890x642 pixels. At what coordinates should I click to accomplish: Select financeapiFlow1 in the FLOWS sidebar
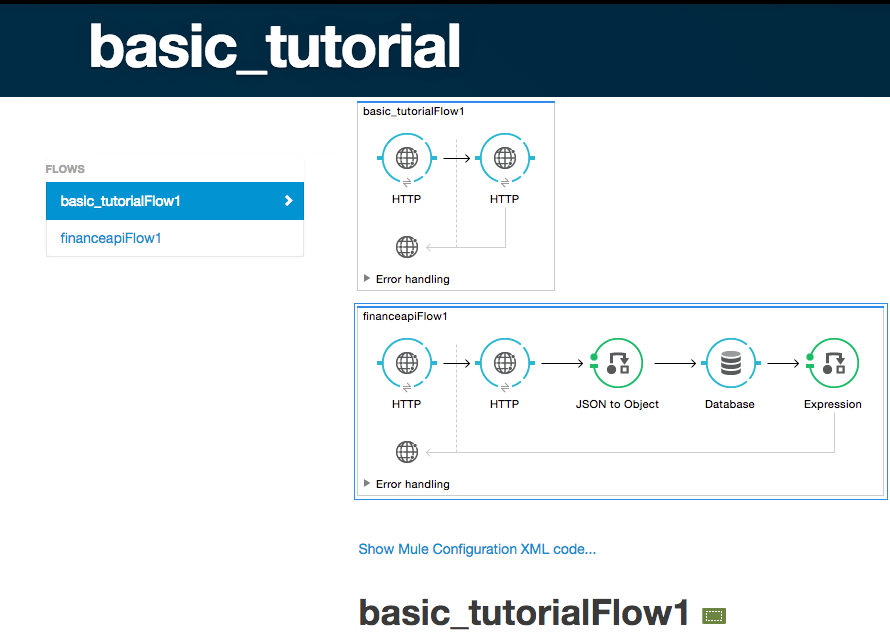coord(113,238)
